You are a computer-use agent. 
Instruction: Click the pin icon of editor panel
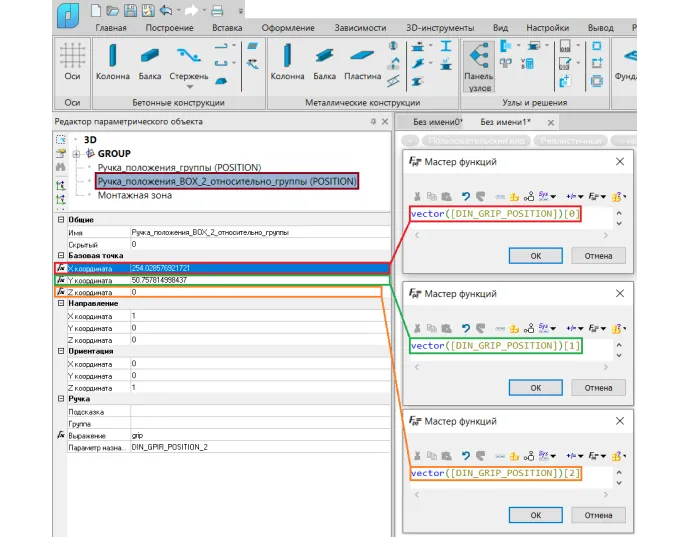point(373,122)
